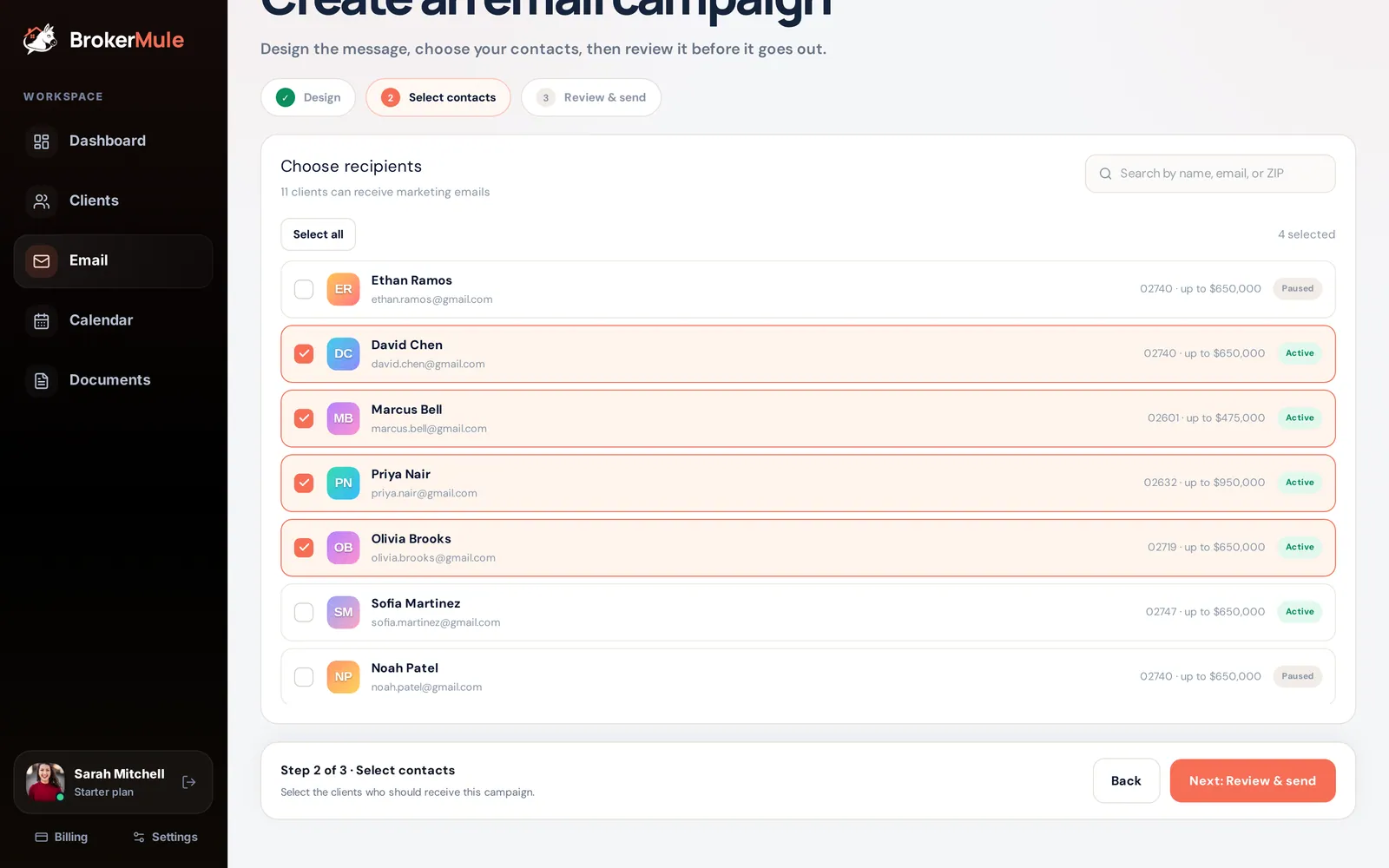
Task: Click the Active badge on Sofia Martinez
Action: pyautogui.click(x=1300, y=612)
